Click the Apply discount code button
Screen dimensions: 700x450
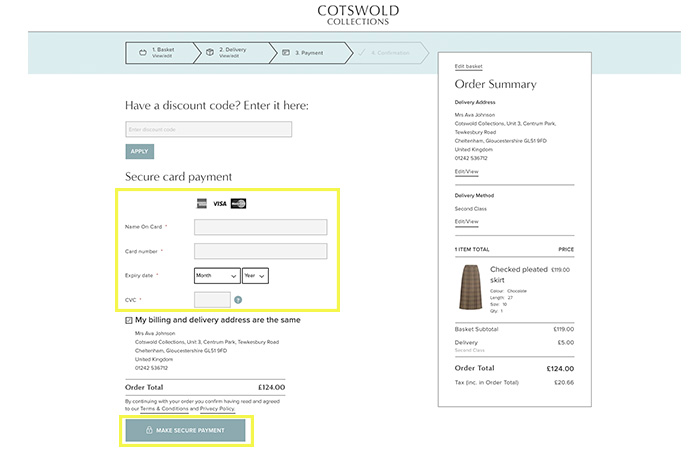click(139, 152)
